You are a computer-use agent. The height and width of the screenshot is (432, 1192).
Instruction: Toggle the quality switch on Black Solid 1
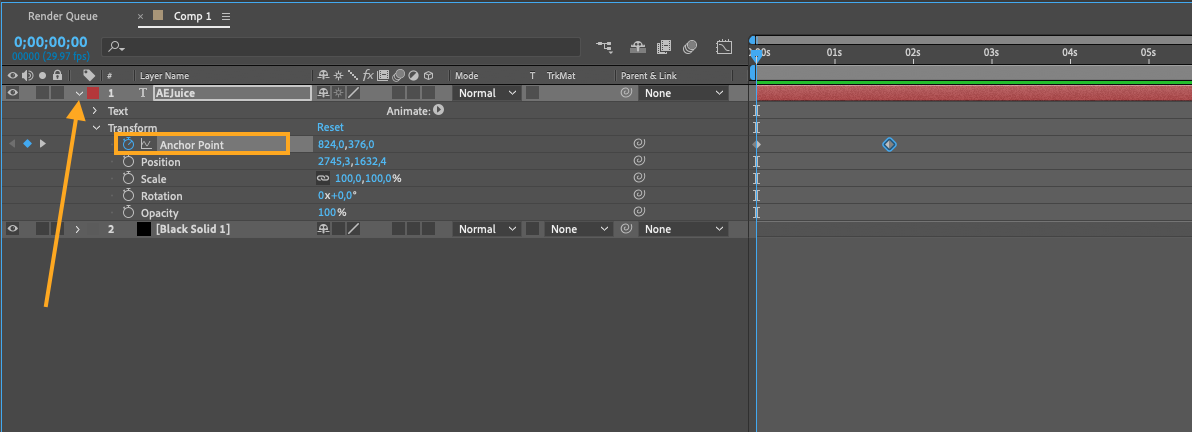[x=353, y=228]
